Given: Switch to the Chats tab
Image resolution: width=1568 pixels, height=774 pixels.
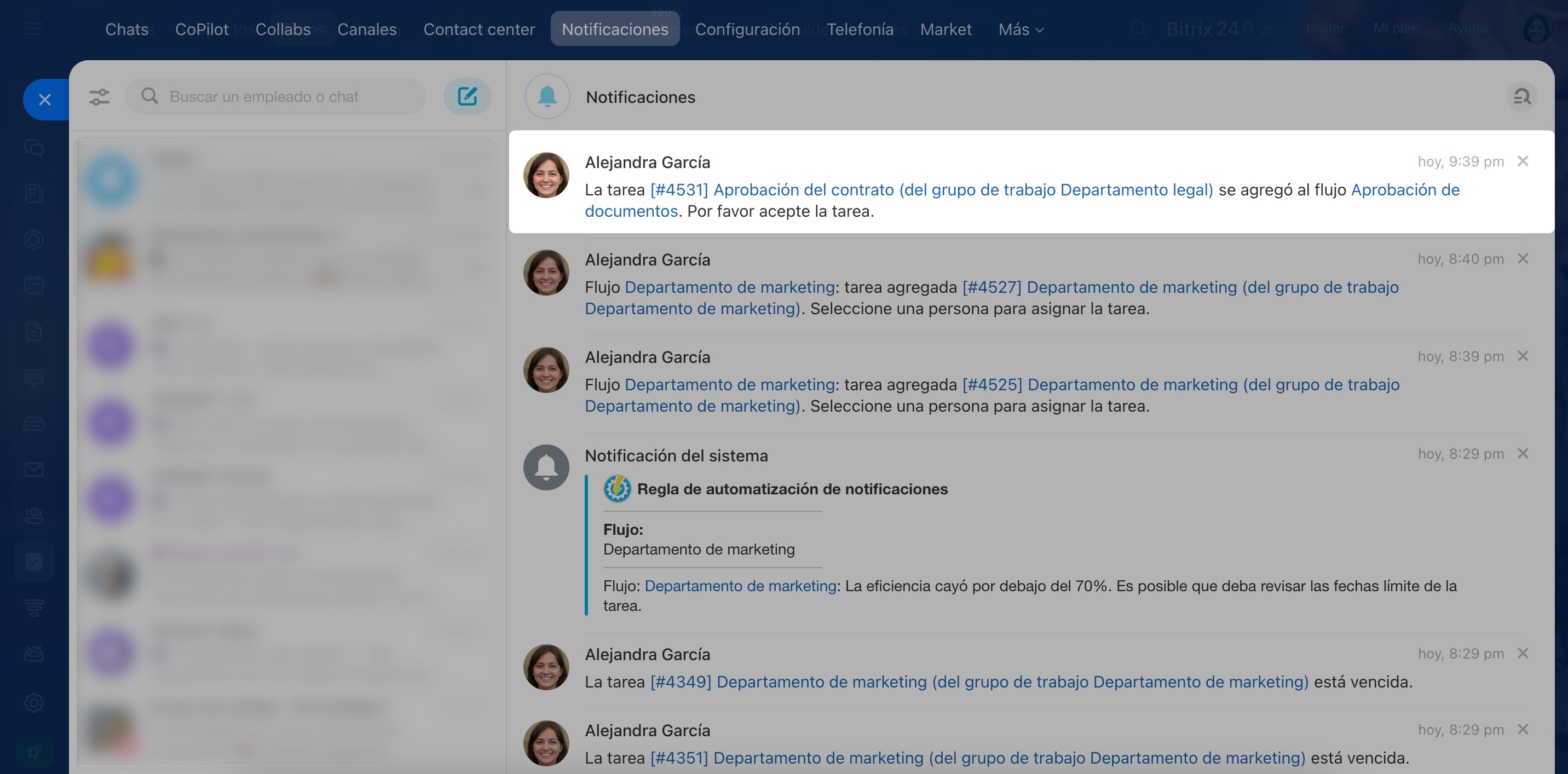Looking at the screenshot, I should pyautogui.click(x=126, y=29).
